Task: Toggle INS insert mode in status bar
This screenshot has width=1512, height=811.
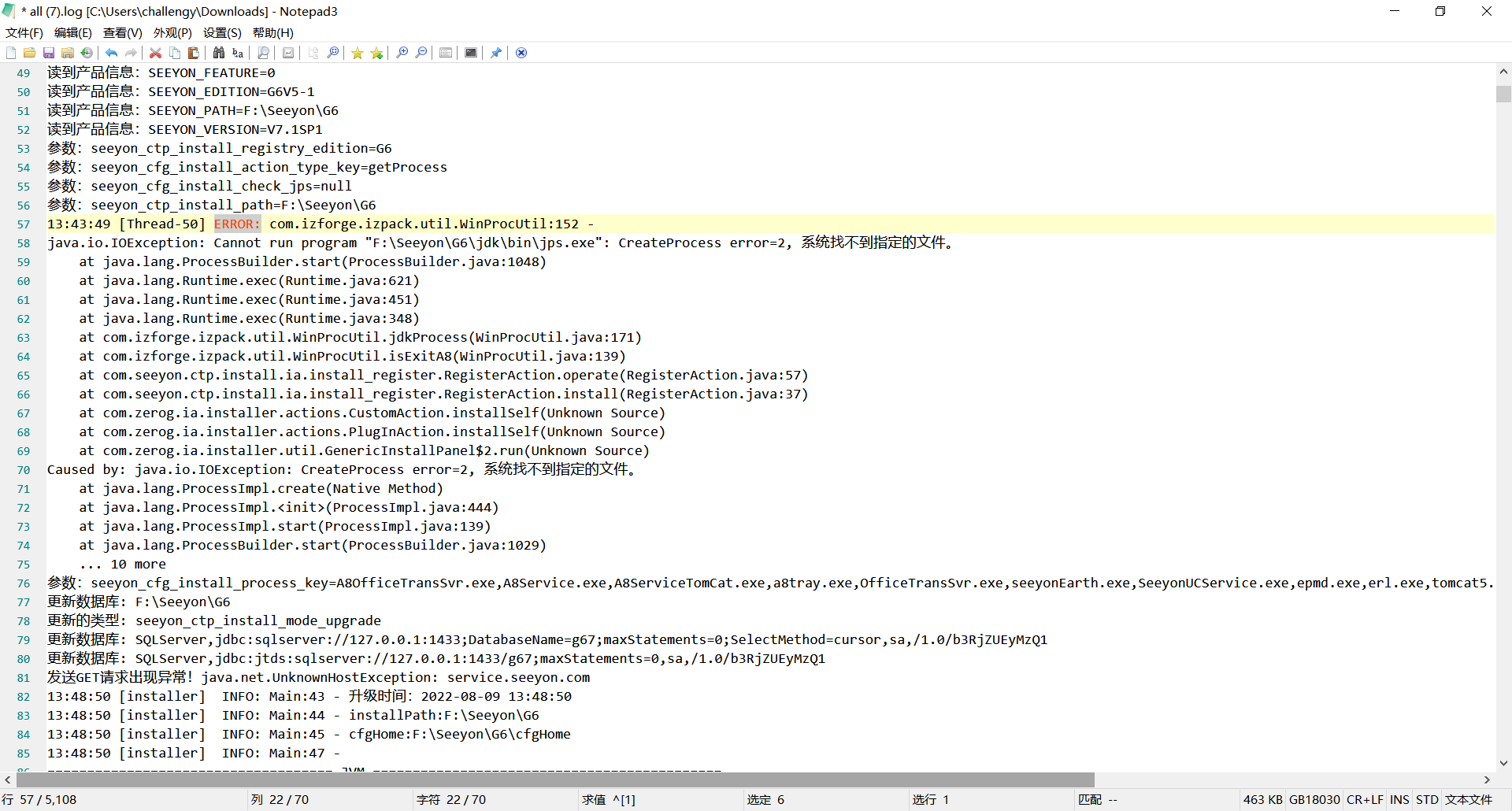Action: [x=1399, y=799]
